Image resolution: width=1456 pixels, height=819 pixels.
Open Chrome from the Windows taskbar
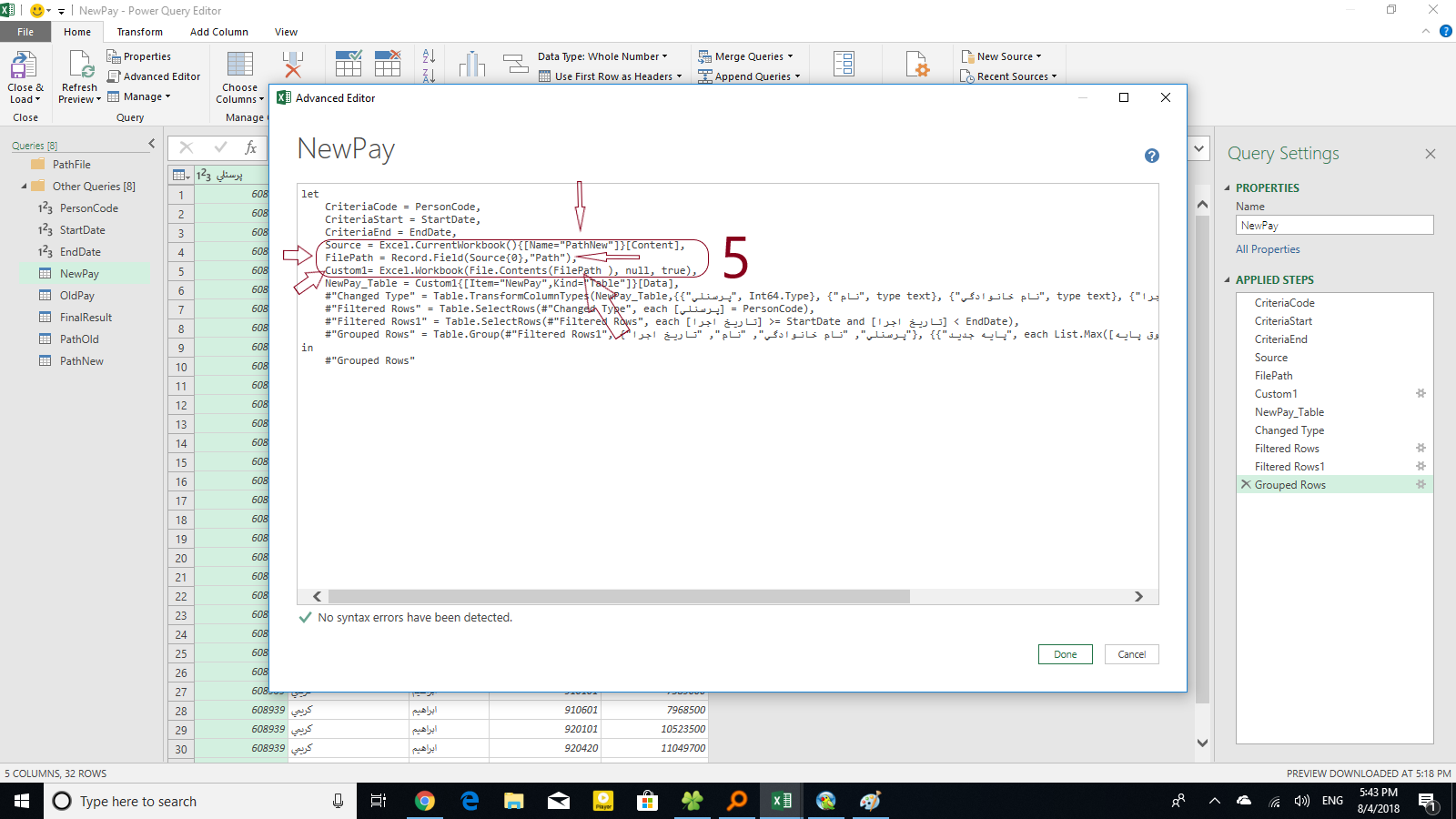click(424, 801)
